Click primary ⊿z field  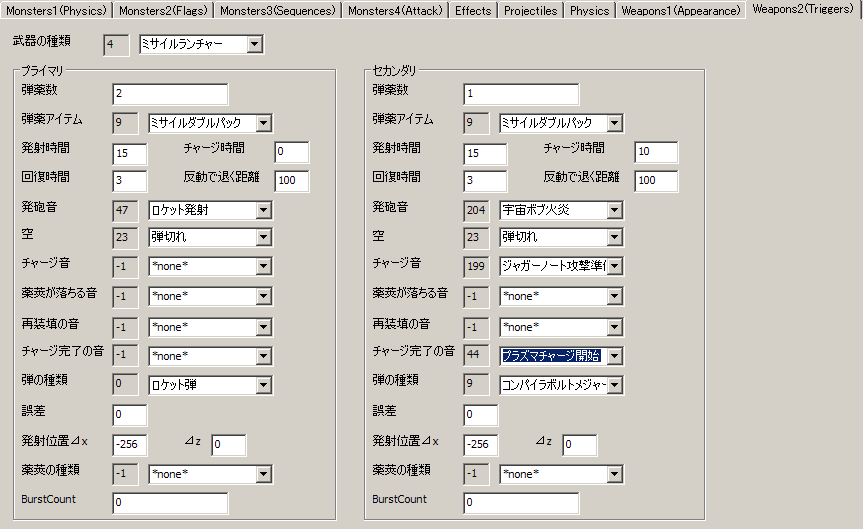pyautogui.click(x=228, y=444)
